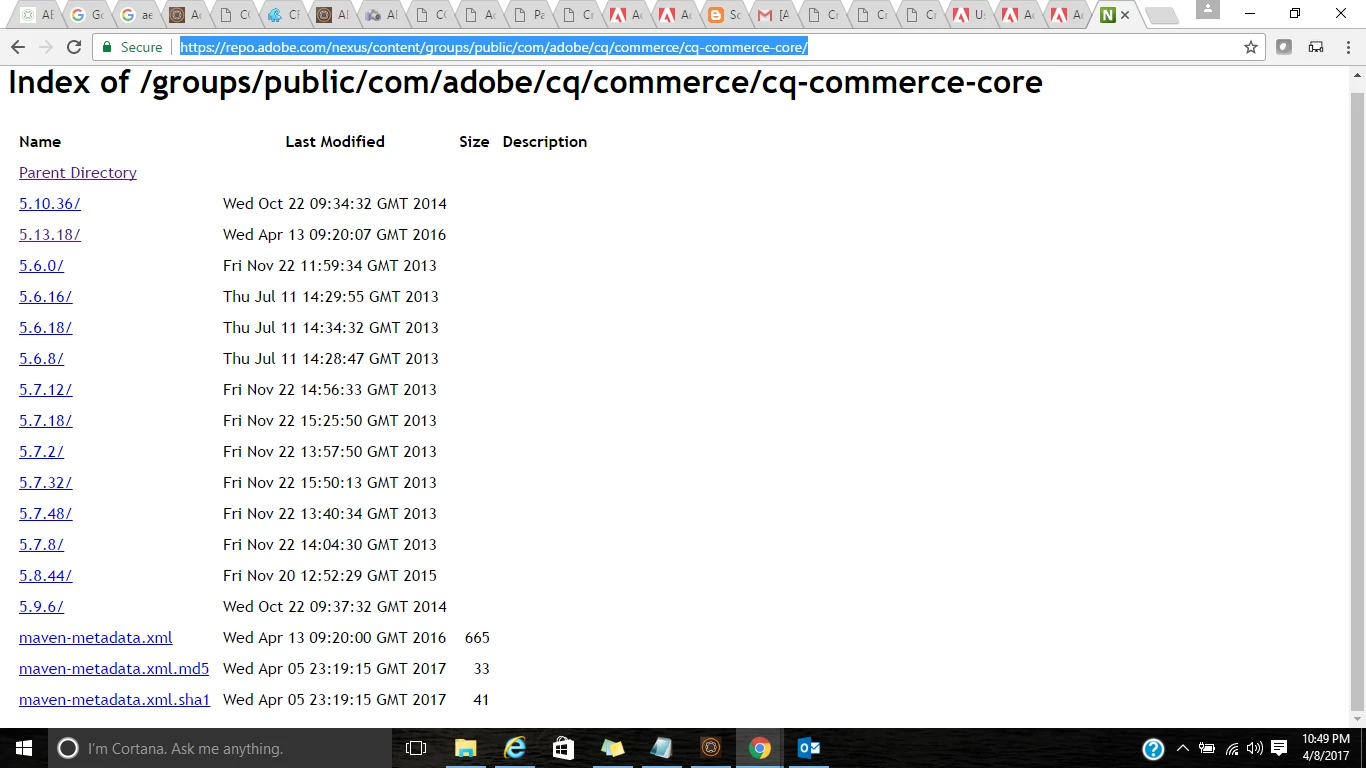1366x768 pixels.
Task: Open the Parent Directory link
Action: (x=78, y=173)
